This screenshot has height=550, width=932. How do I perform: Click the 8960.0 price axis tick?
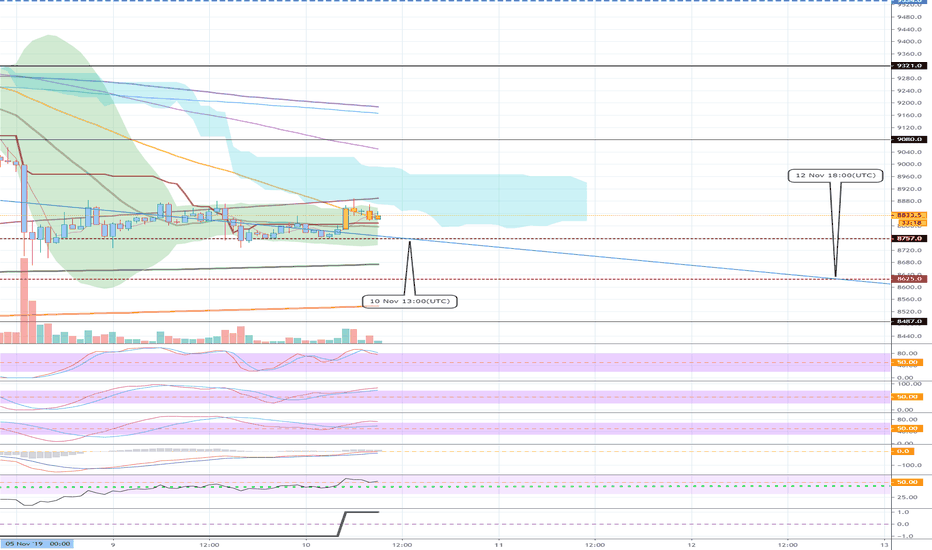(909, 177)
